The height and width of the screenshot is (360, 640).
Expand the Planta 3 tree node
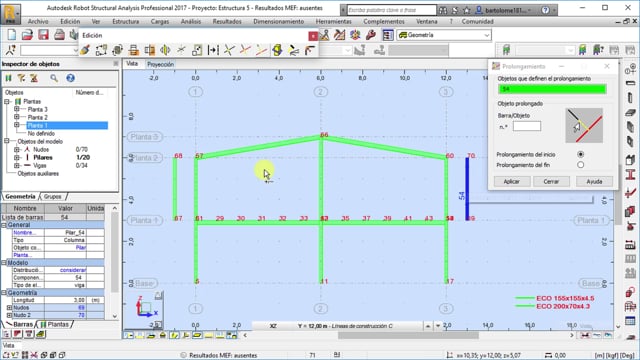(x=17, y=109)
